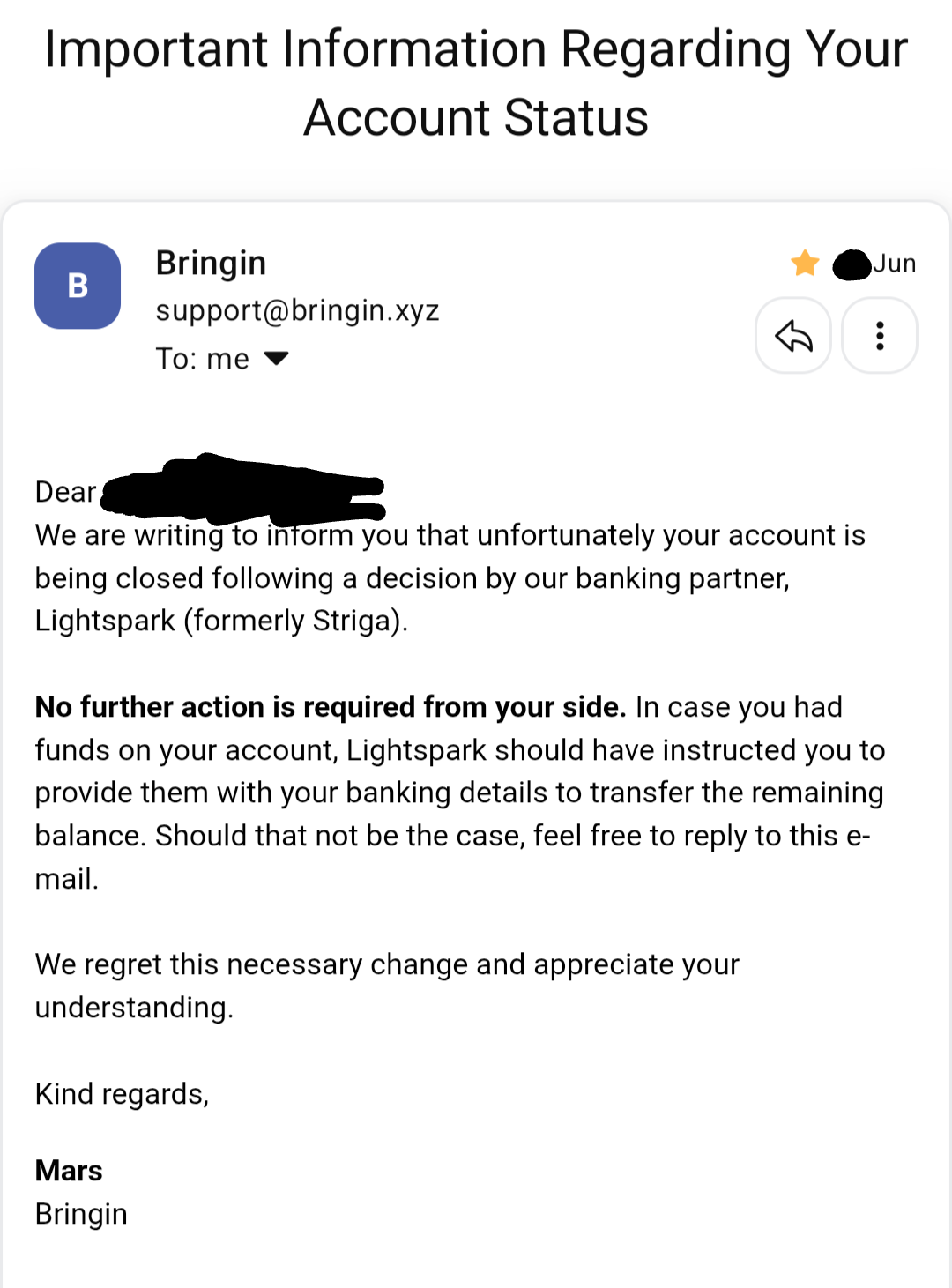Tap the blue B sender avatar
The width and height of the screenshot is (952, 1288).
[x=78, y=286]
